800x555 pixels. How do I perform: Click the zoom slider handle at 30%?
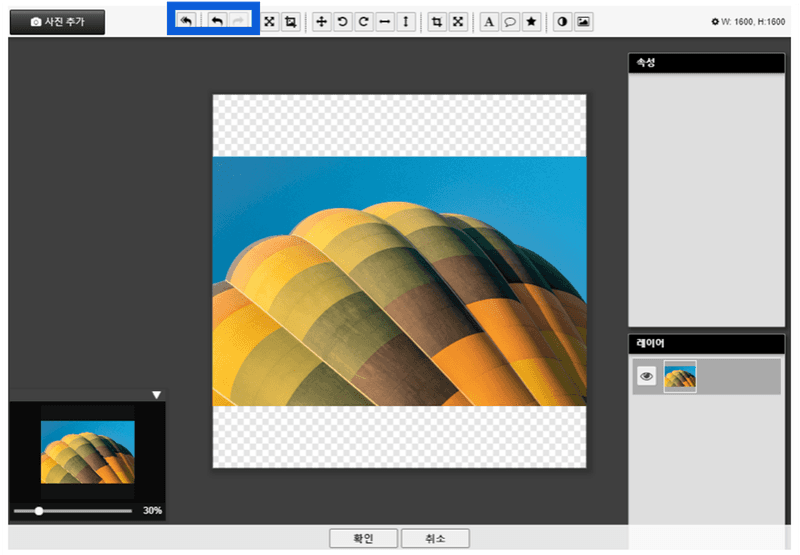coord(39,511)
